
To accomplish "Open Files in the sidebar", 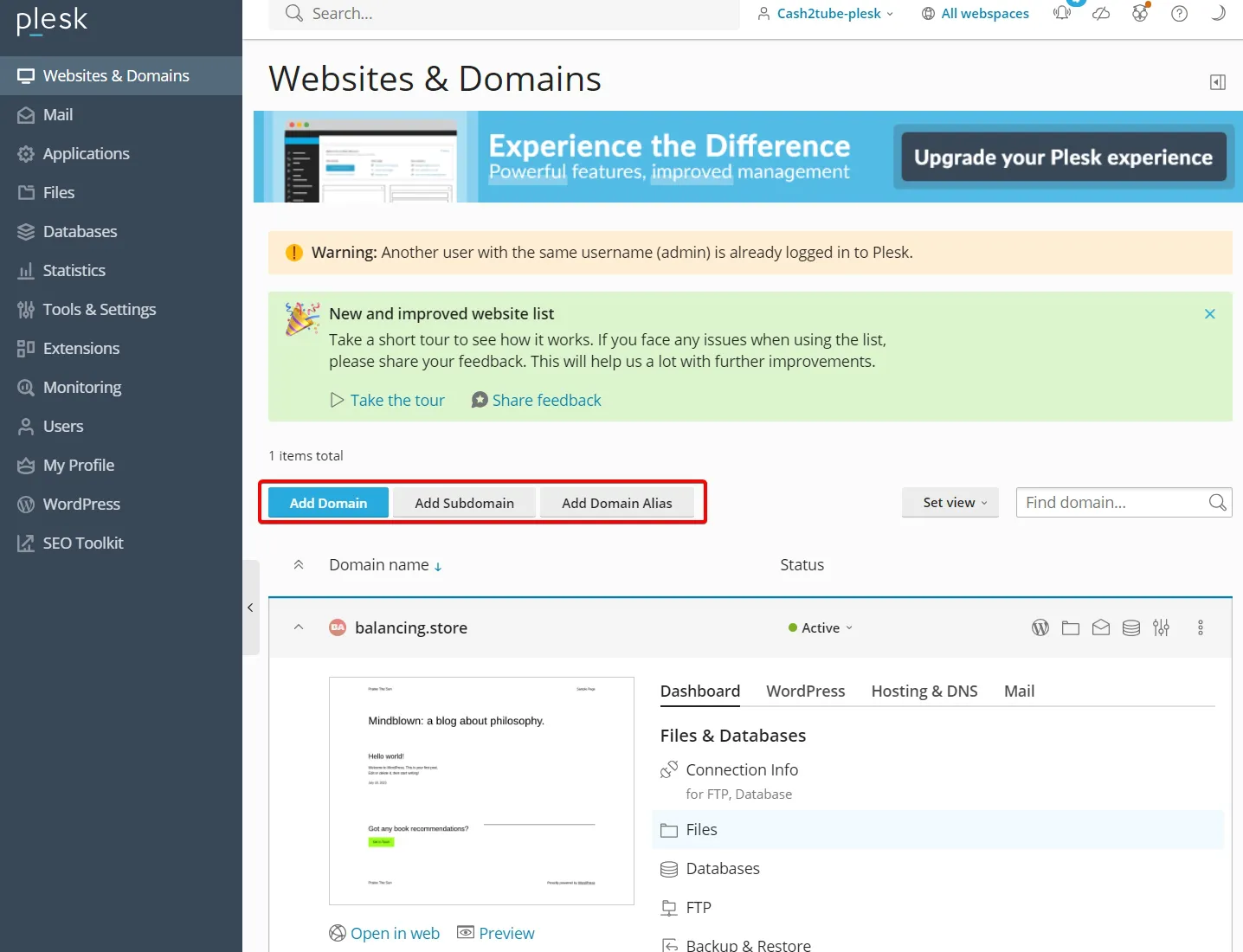I will [x=121, y=192].
